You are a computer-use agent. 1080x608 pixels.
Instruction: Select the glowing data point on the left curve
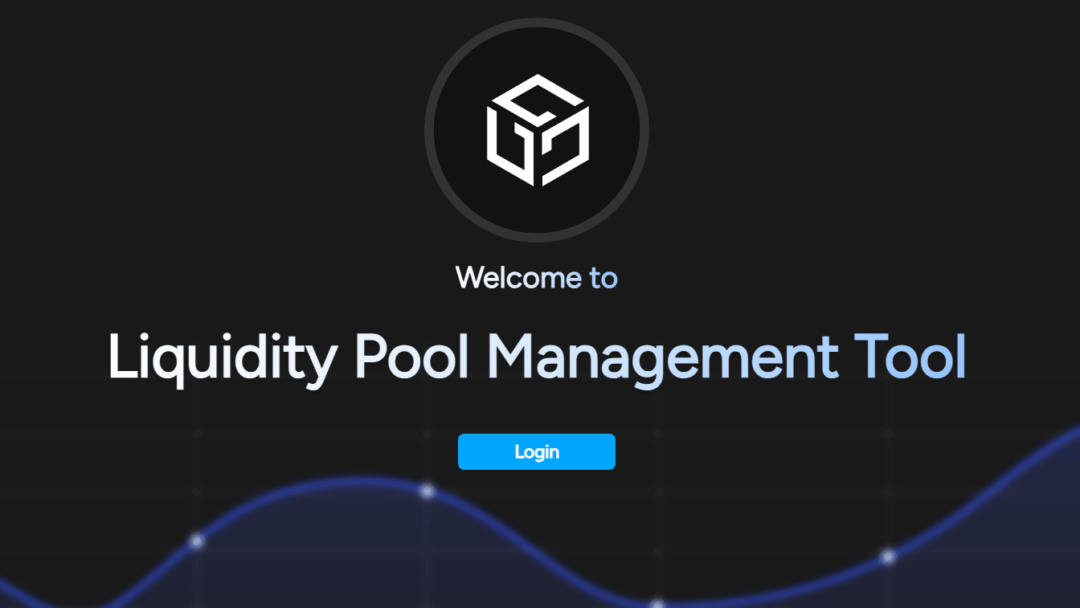click(x=196, y=543)
